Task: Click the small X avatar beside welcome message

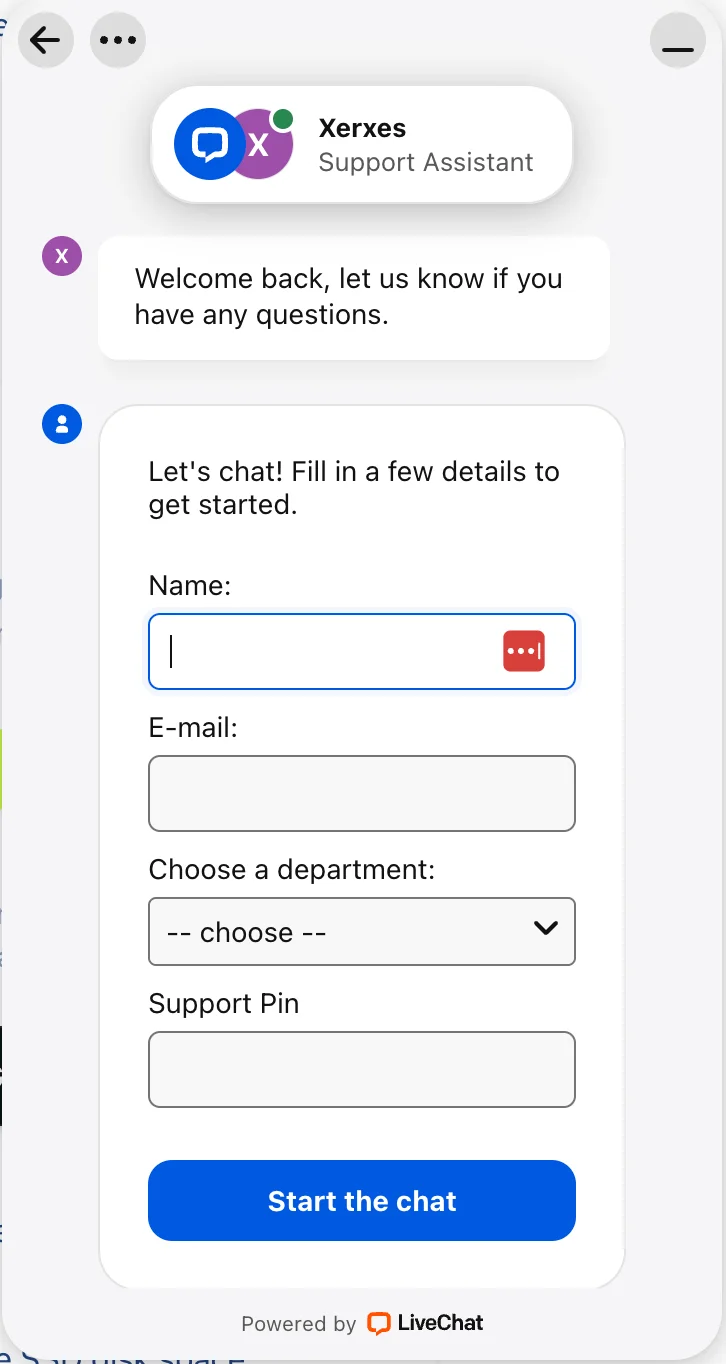Action: click(61, 256)
